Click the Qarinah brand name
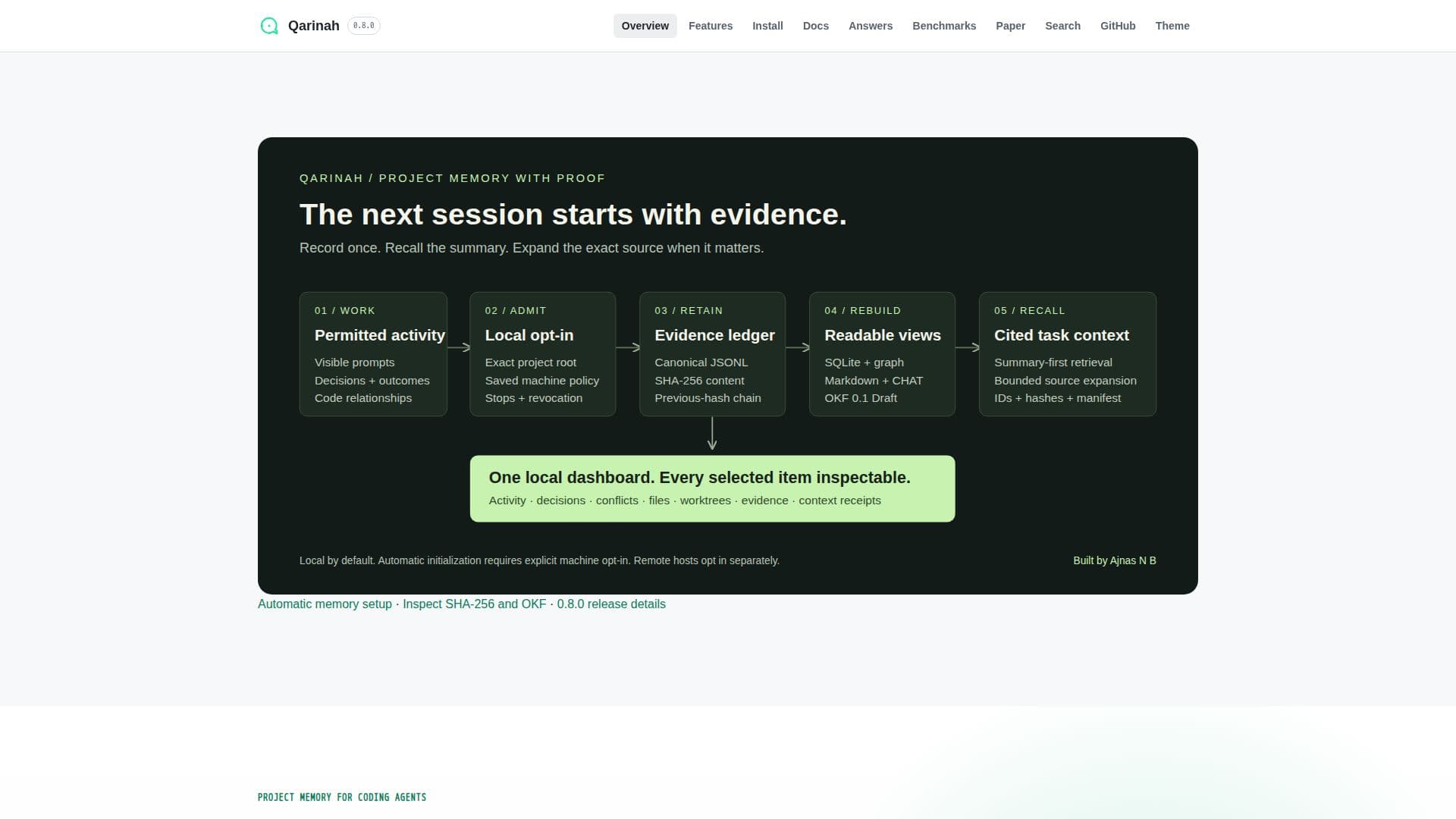The height and width of the screenshot is (819, 1456). tap(313, 26)
